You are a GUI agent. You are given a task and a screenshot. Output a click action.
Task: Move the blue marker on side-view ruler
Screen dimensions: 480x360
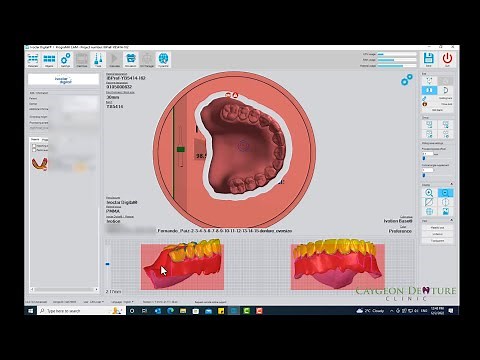107,264
